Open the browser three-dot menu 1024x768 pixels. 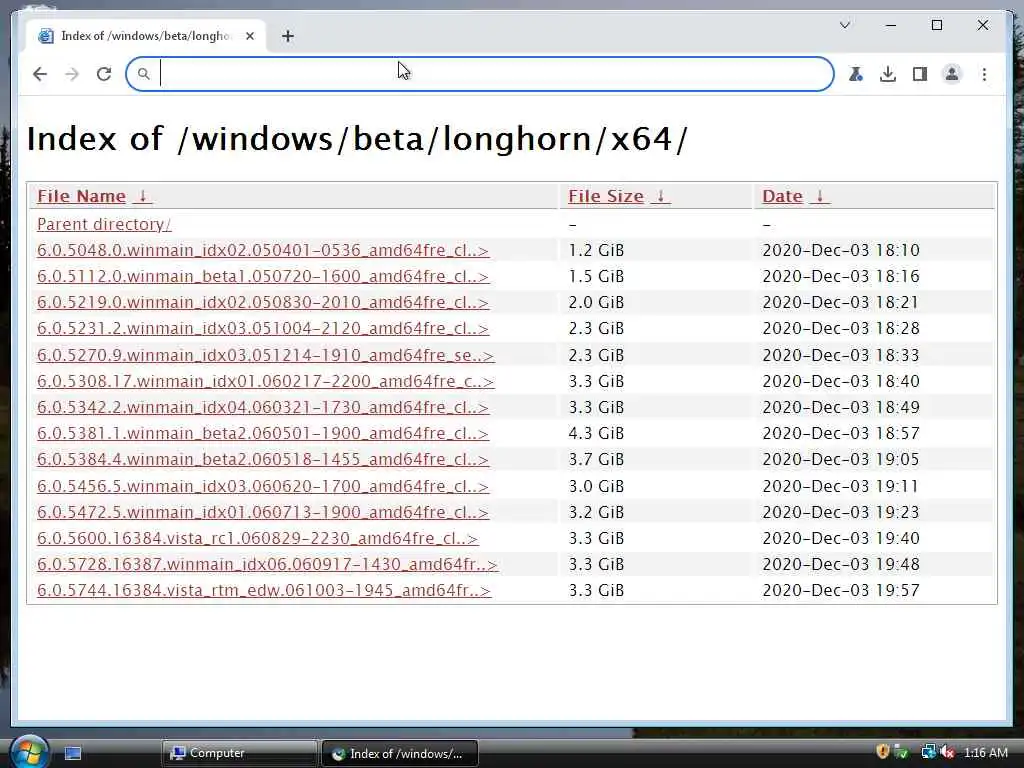pos(984,74)
